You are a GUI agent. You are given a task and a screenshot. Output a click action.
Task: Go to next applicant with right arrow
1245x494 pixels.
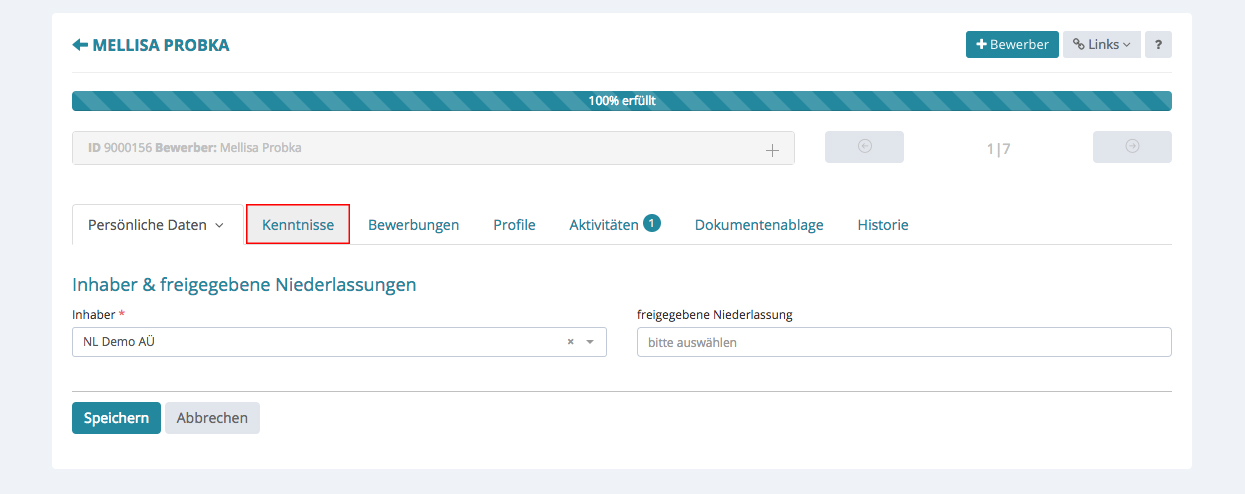[1132, 147]
